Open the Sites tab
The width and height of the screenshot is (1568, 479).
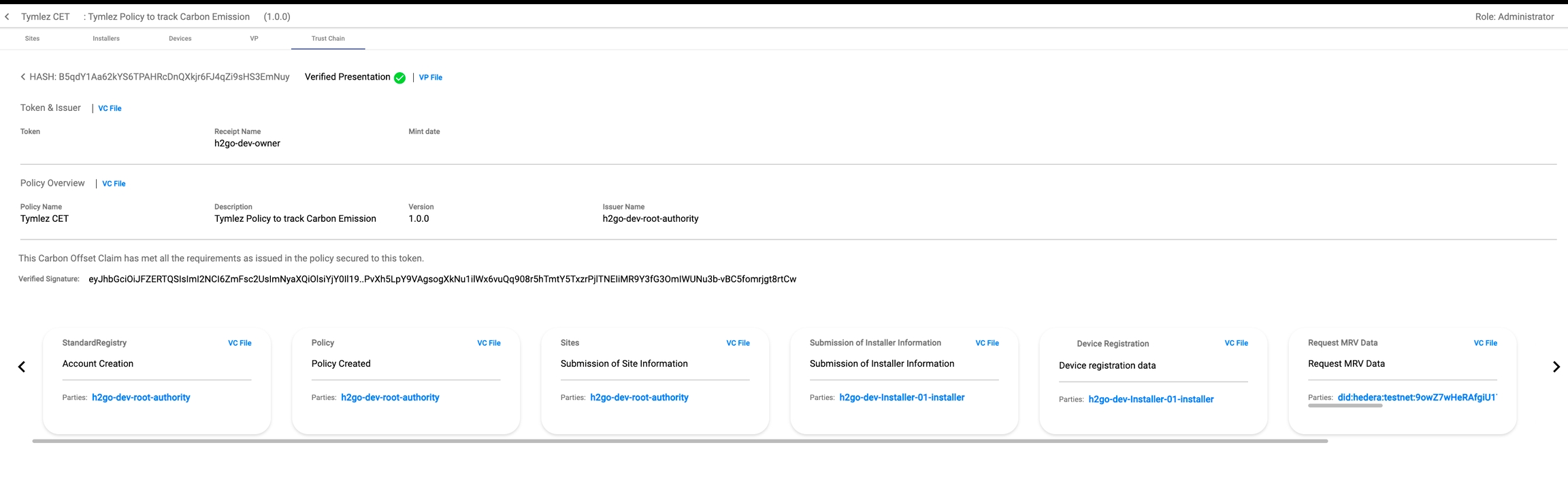click(33, 39)
